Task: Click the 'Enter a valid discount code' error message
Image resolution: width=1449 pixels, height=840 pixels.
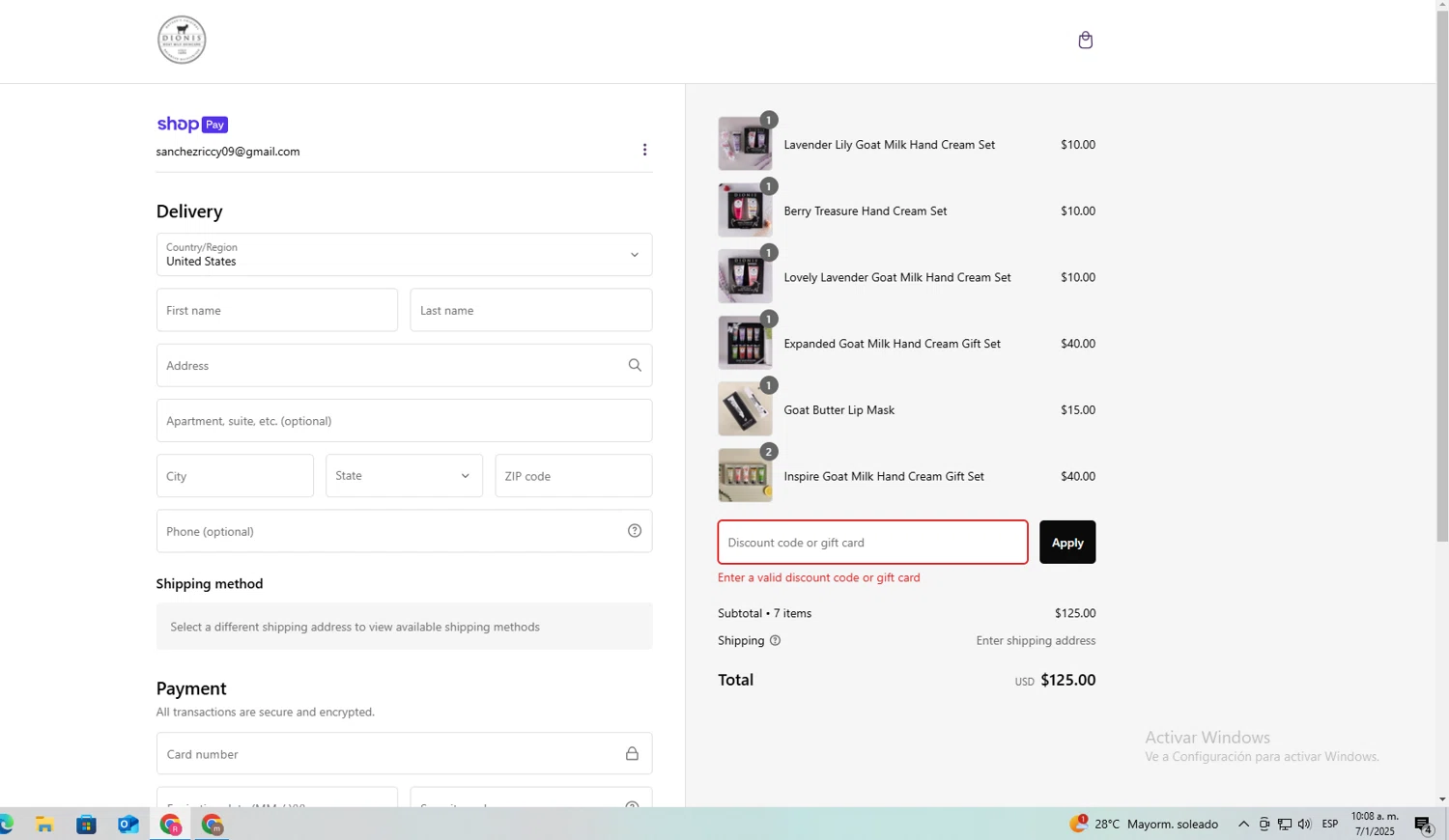Action: click(818, 577)
